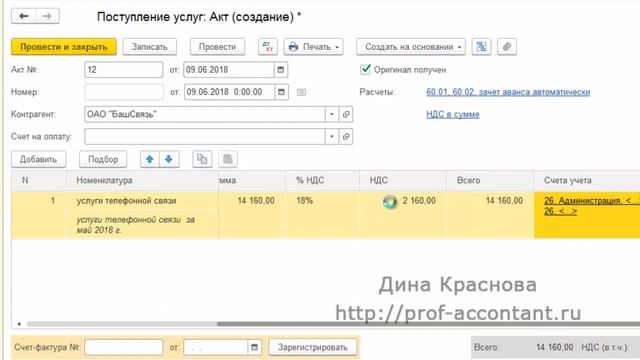This screenshot has width=640, height=360.
Task: Click % НДС column header
Action: [322, 180]
